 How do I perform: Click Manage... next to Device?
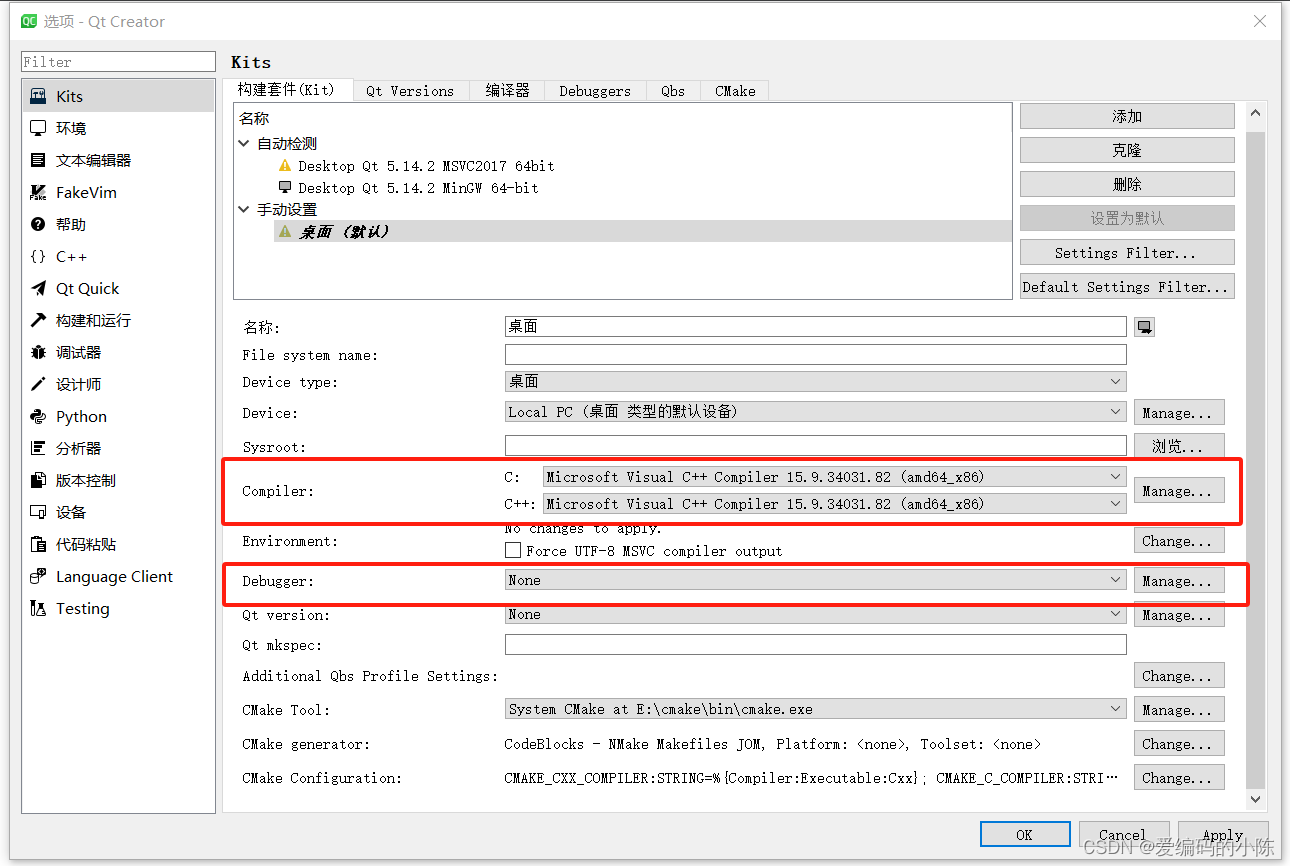1179,412
